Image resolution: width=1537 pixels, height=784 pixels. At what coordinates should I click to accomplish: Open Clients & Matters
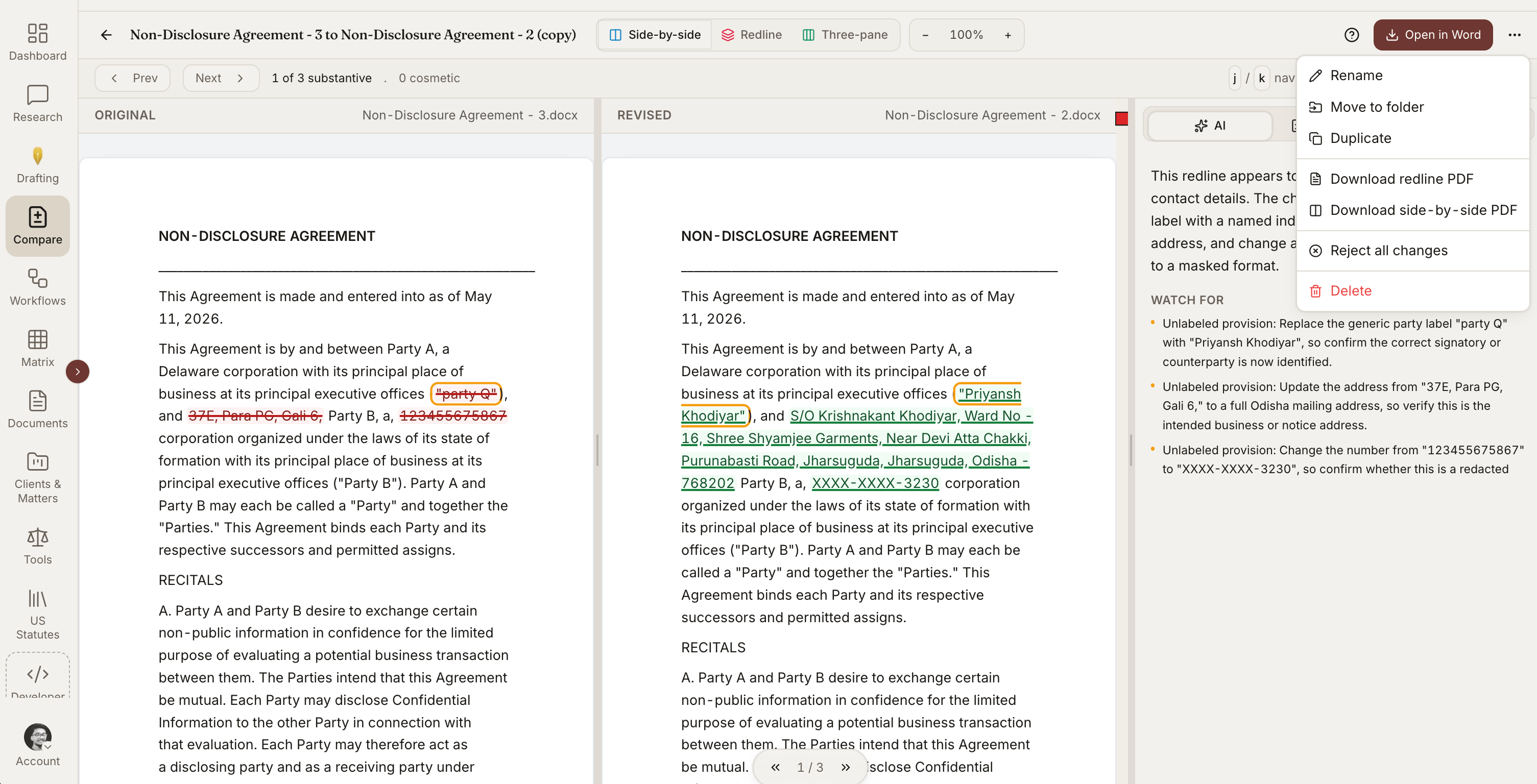coord(38,477)
